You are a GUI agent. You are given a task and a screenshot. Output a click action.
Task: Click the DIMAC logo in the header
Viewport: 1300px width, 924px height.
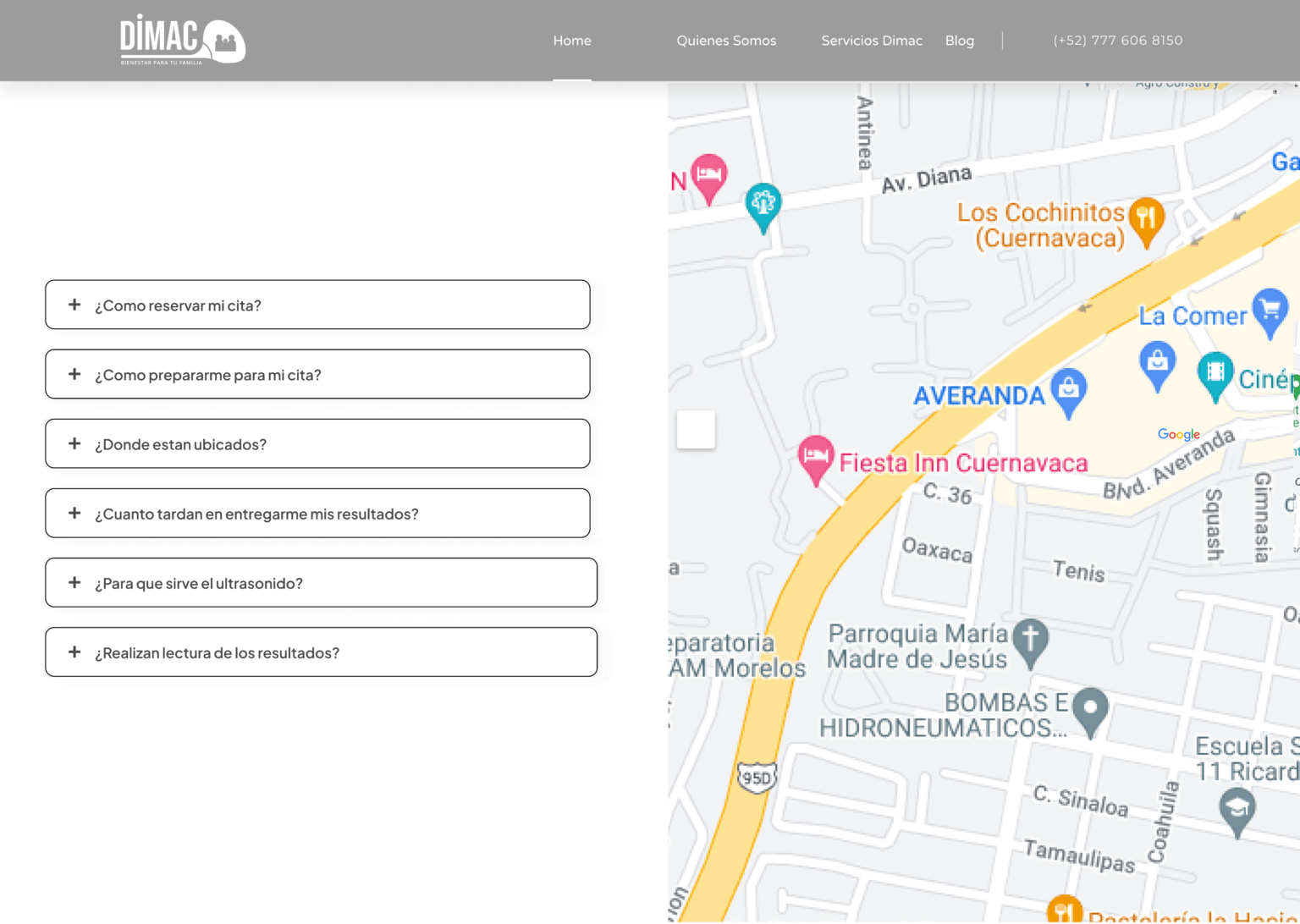point(183,41)
